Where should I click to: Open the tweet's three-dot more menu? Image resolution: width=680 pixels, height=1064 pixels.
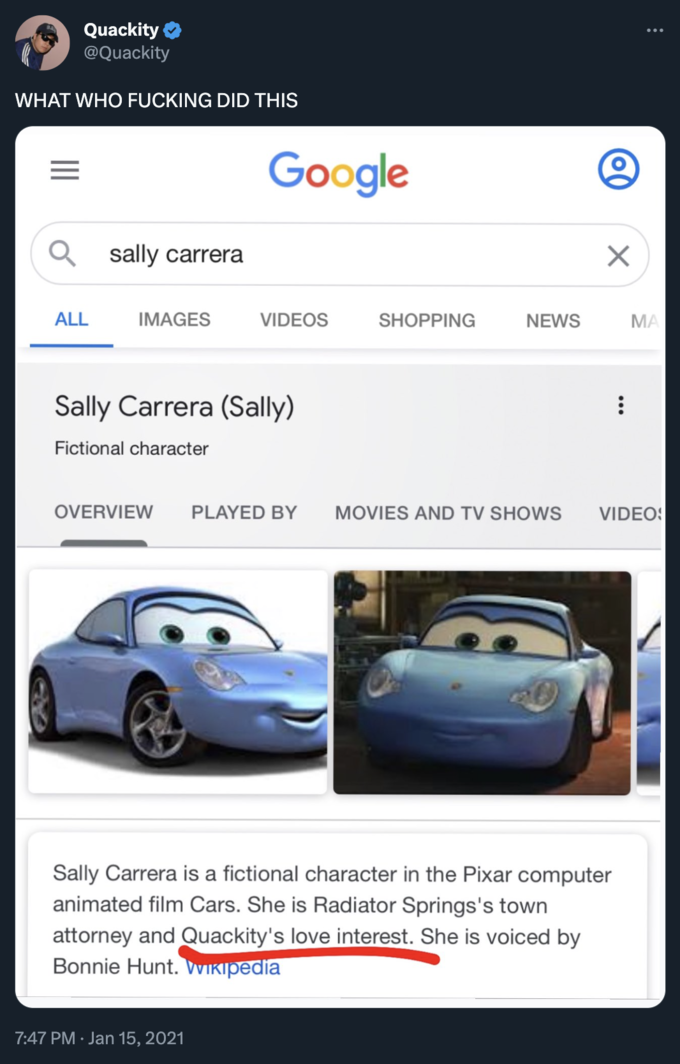[654, 31]
